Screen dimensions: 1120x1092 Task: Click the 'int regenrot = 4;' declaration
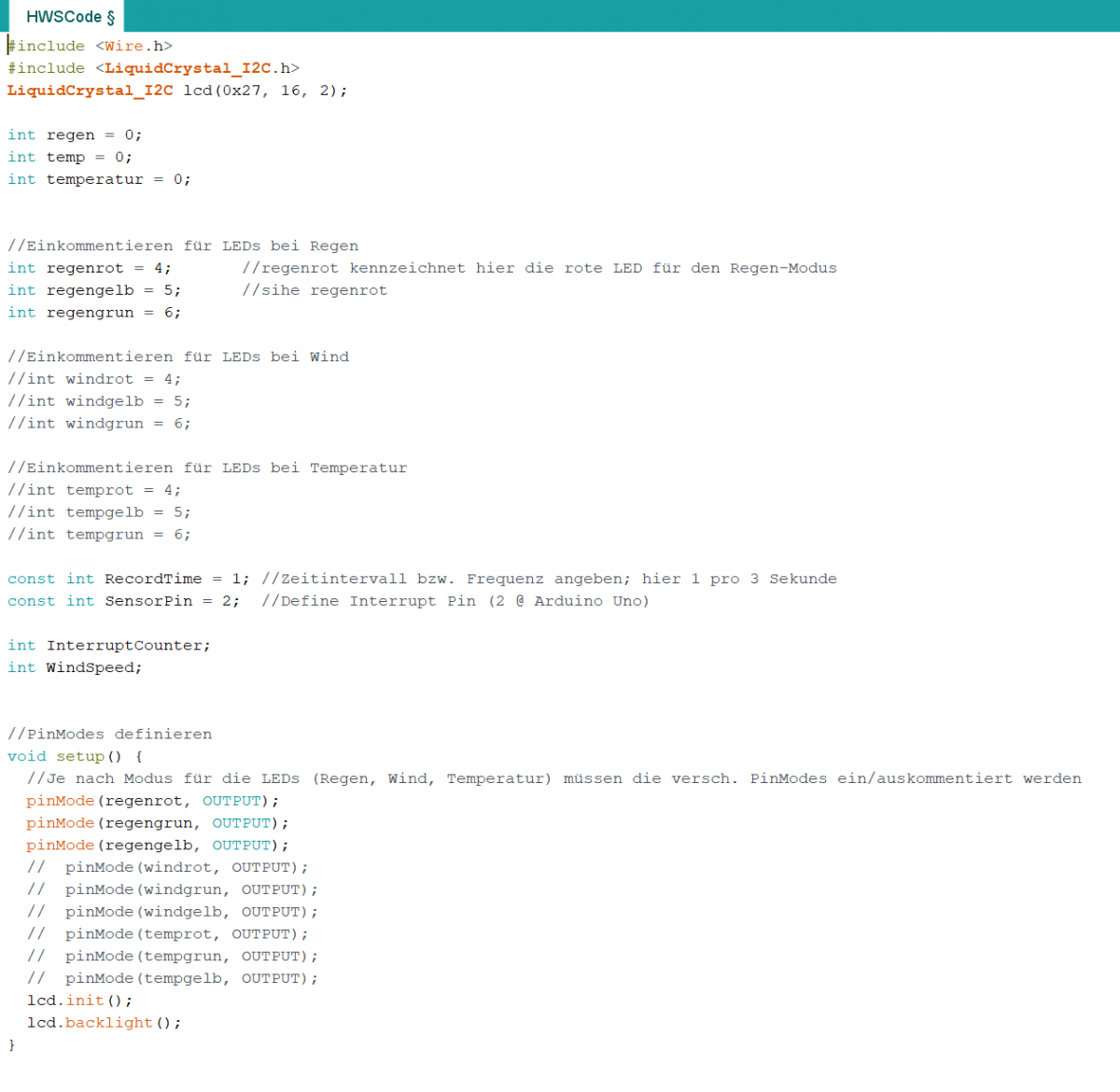(x=90, y=268)
